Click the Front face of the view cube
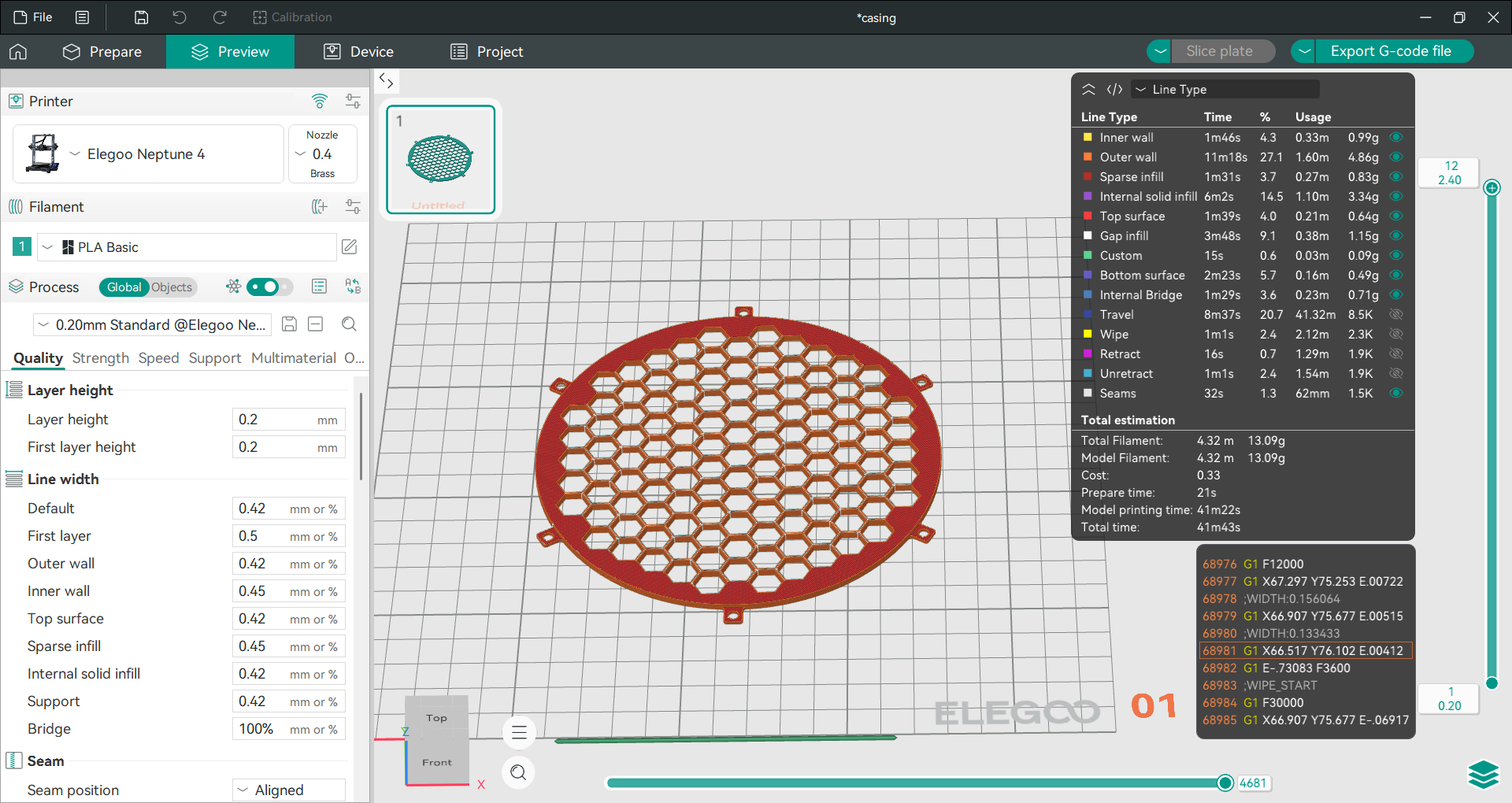 [x=437, y=762]
